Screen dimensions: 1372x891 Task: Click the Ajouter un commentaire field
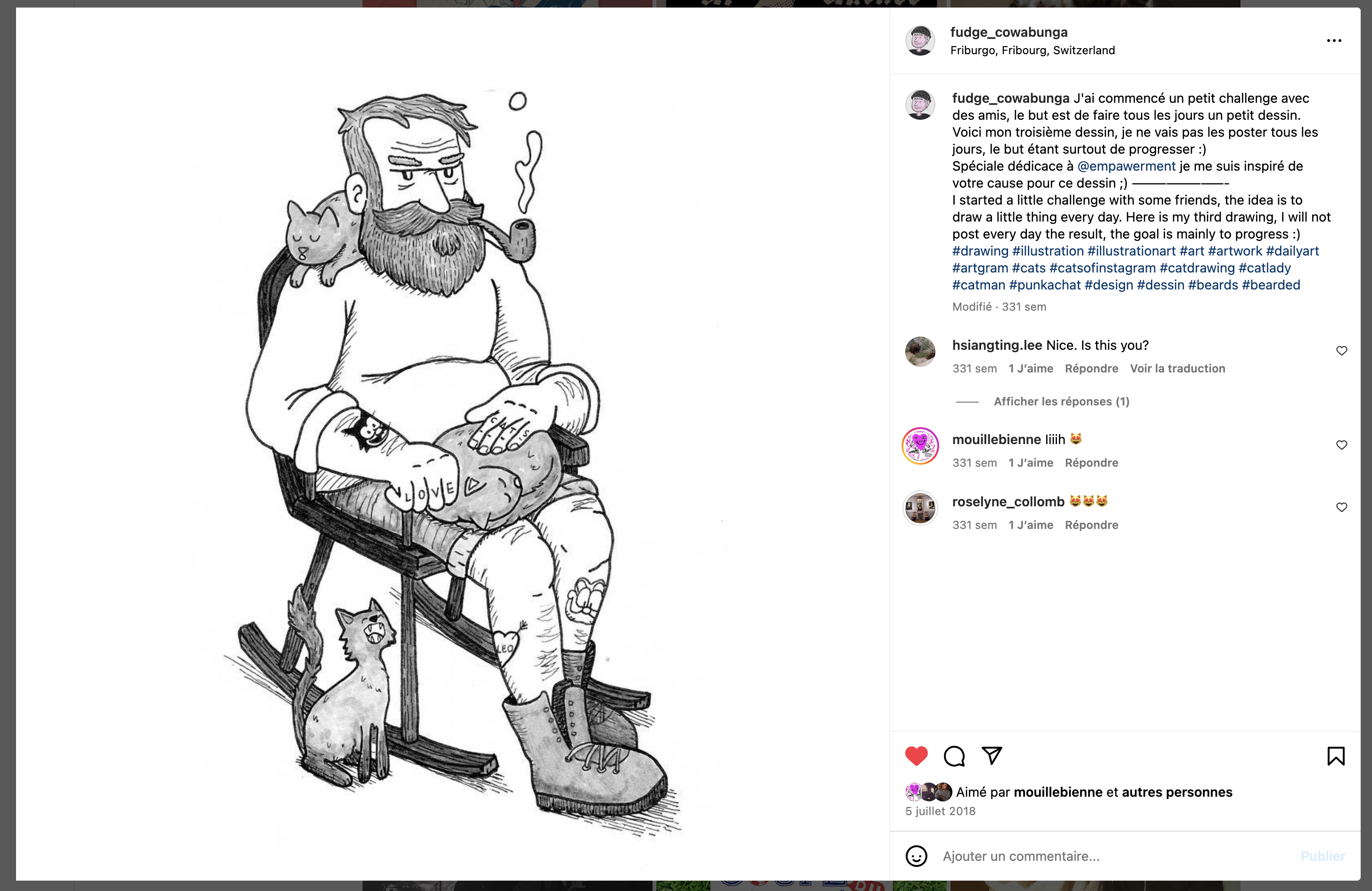tap(1095, 856)
